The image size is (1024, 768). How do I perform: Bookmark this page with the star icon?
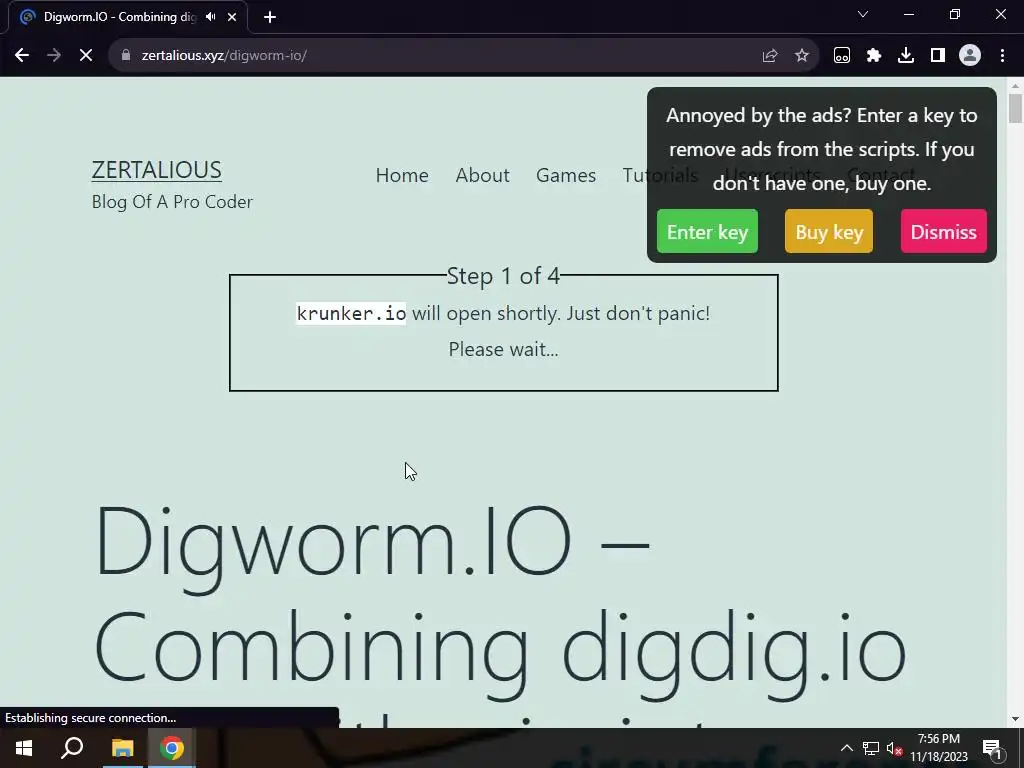pyautogui.click(x=802, y=56)
